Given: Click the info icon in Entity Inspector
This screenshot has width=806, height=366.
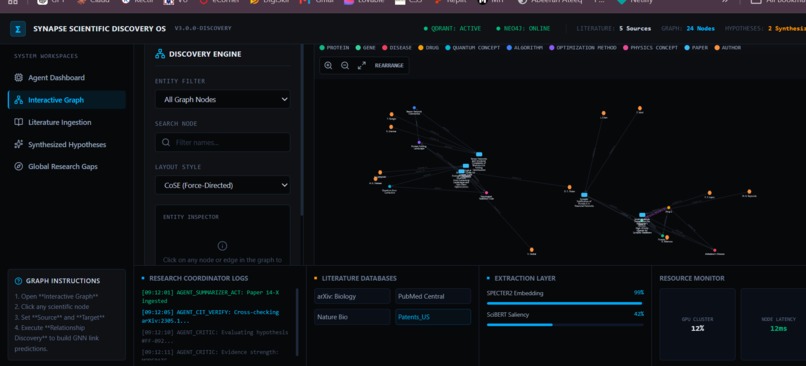Looking at the screenshot, I should [222, 246].
